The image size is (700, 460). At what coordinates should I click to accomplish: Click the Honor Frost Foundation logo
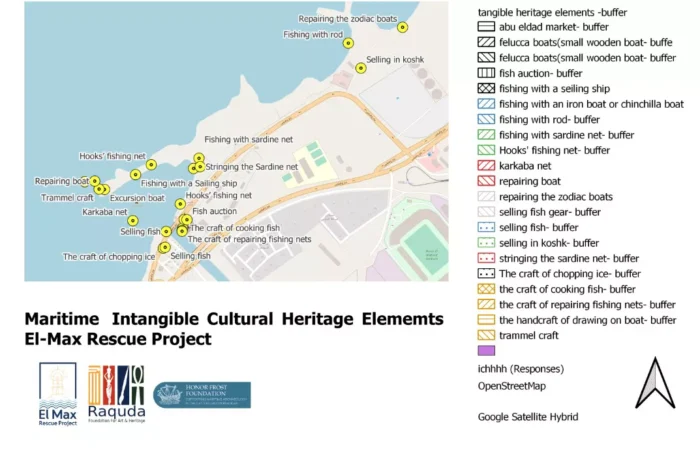(x=202, y=395)
